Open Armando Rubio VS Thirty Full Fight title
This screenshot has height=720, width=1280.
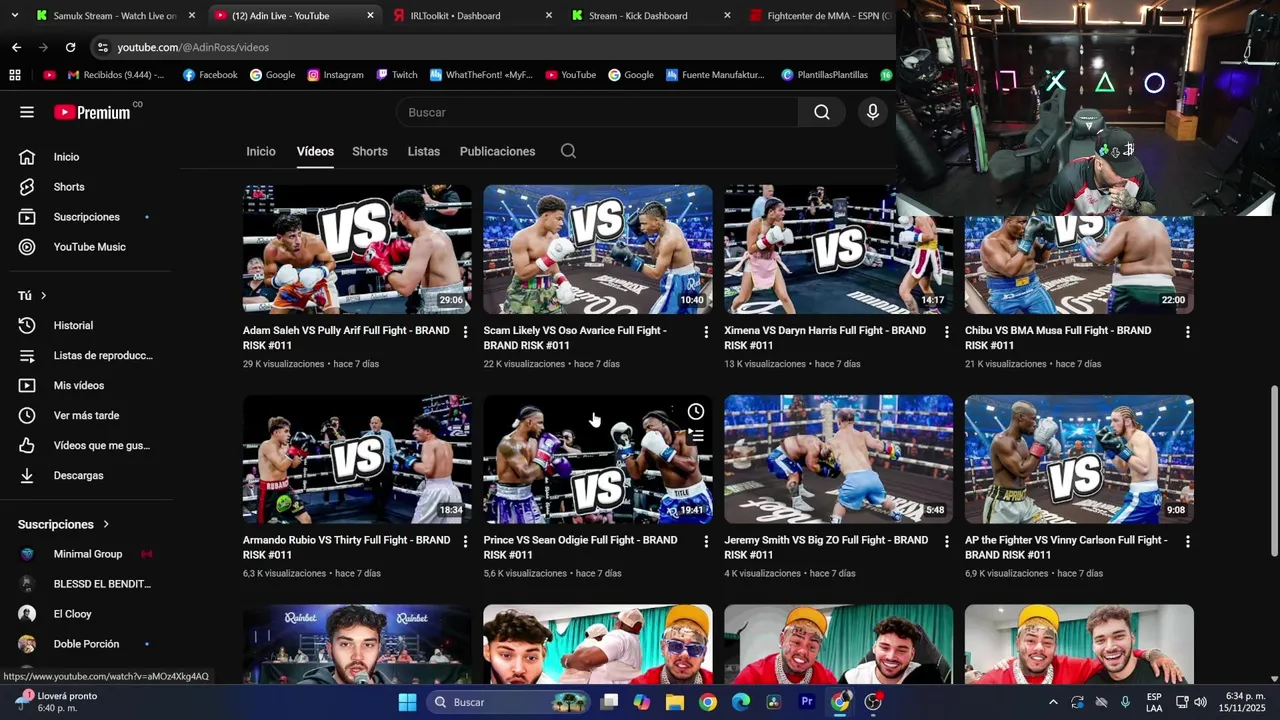[346, 547]
